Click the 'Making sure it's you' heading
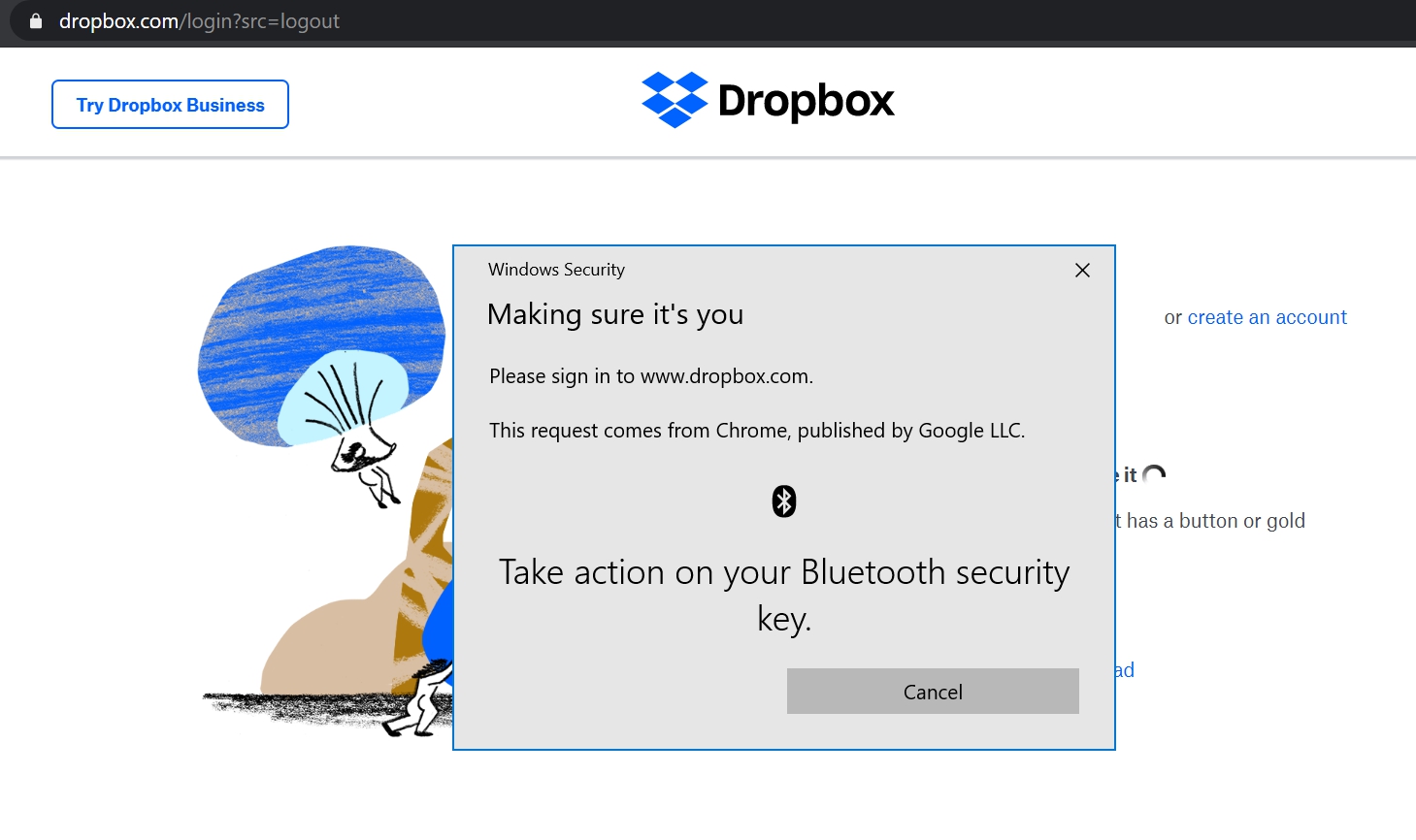Viewport: 1416px width, 840px height. point(615,314)
